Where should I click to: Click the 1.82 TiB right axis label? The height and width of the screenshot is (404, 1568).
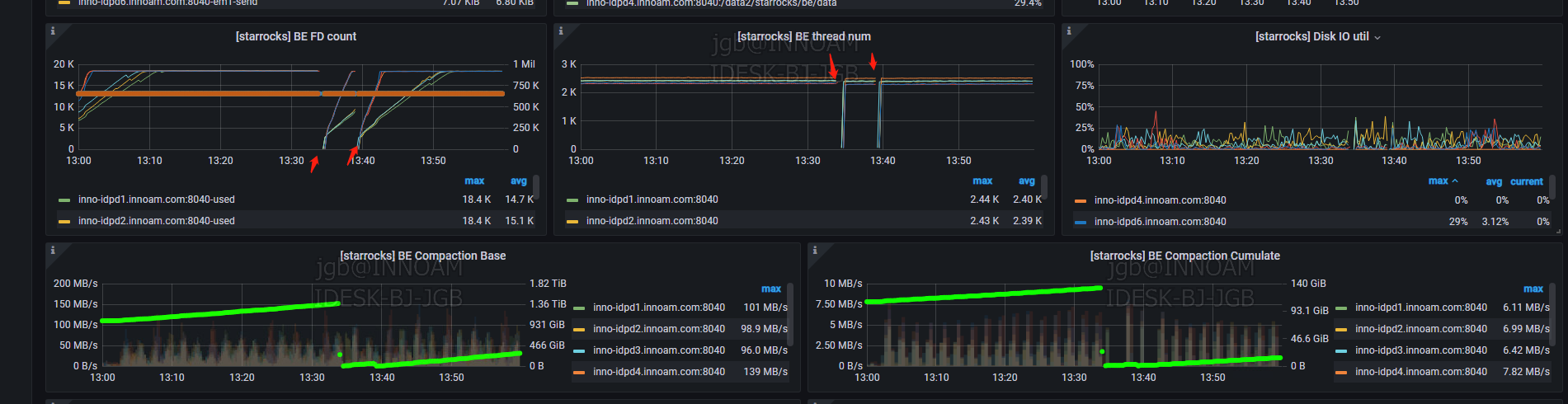pos(548,284)
